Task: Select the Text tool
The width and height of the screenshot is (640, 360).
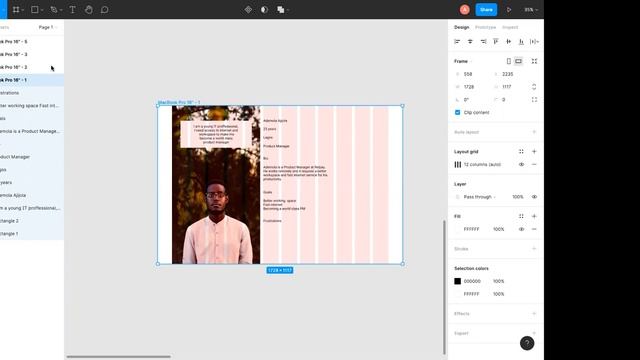Action: 72,9
